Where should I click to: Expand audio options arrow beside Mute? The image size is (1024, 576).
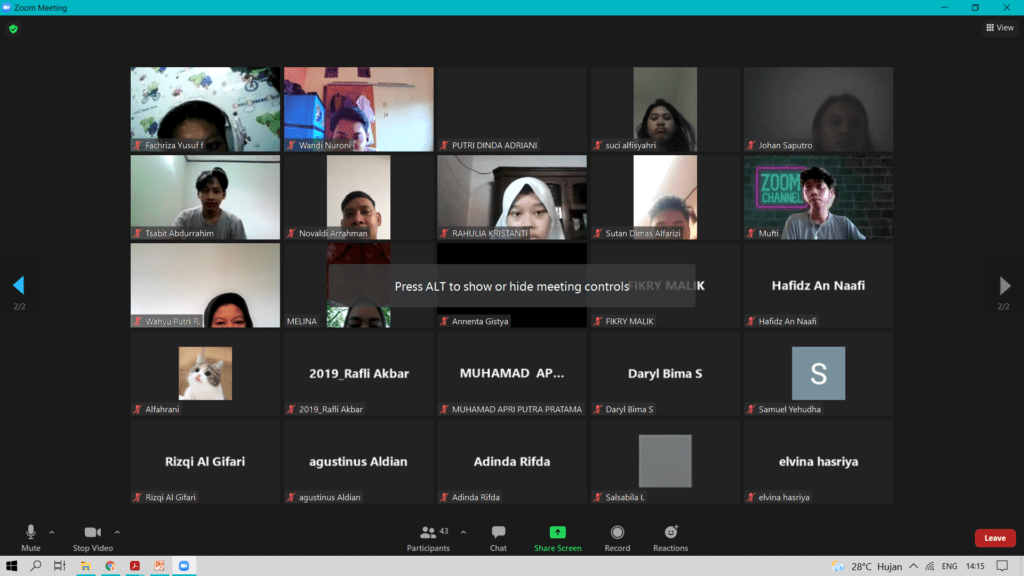52,532
